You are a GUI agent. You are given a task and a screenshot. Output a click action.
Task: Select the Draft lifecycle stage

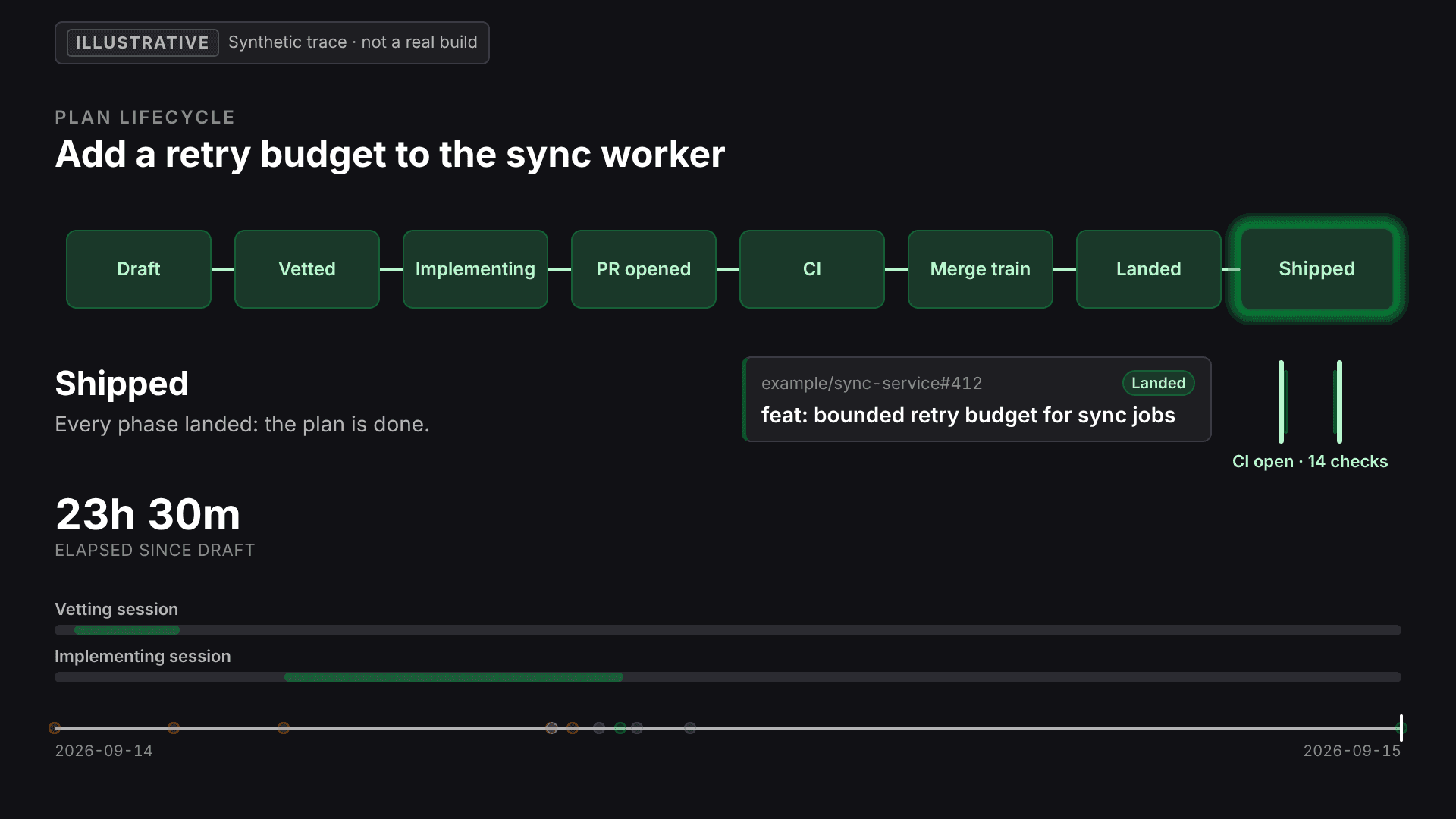(139, 269)
